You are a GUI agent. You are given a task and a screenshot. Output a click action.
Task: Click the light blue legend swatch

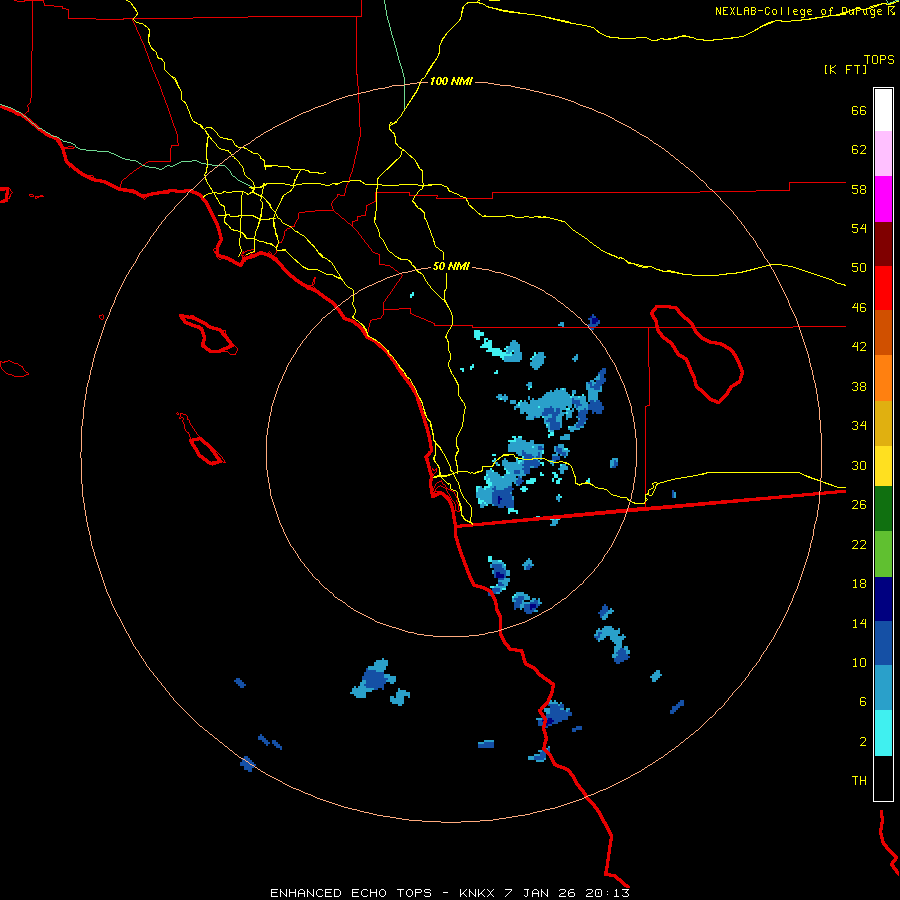tap(883, 687)
